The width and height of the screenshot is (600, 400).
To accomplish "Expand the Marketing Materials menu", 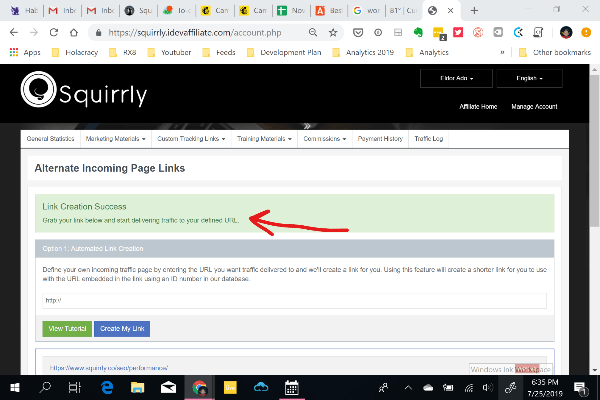I will point(116,139).
